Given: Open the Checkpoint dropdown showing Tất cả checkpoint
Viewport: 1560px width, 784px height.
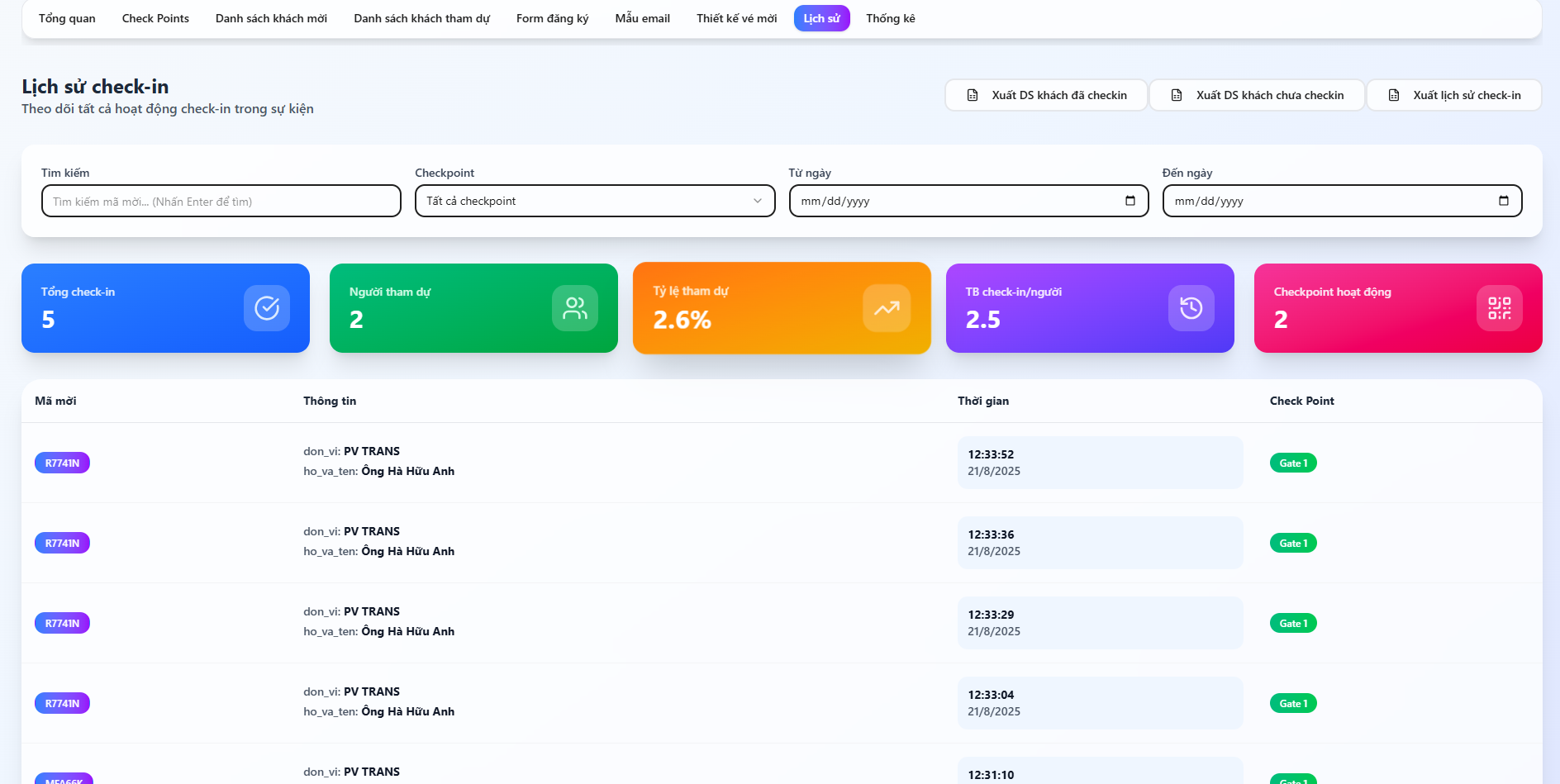Looking at the screenshot, I should (593, 200).
